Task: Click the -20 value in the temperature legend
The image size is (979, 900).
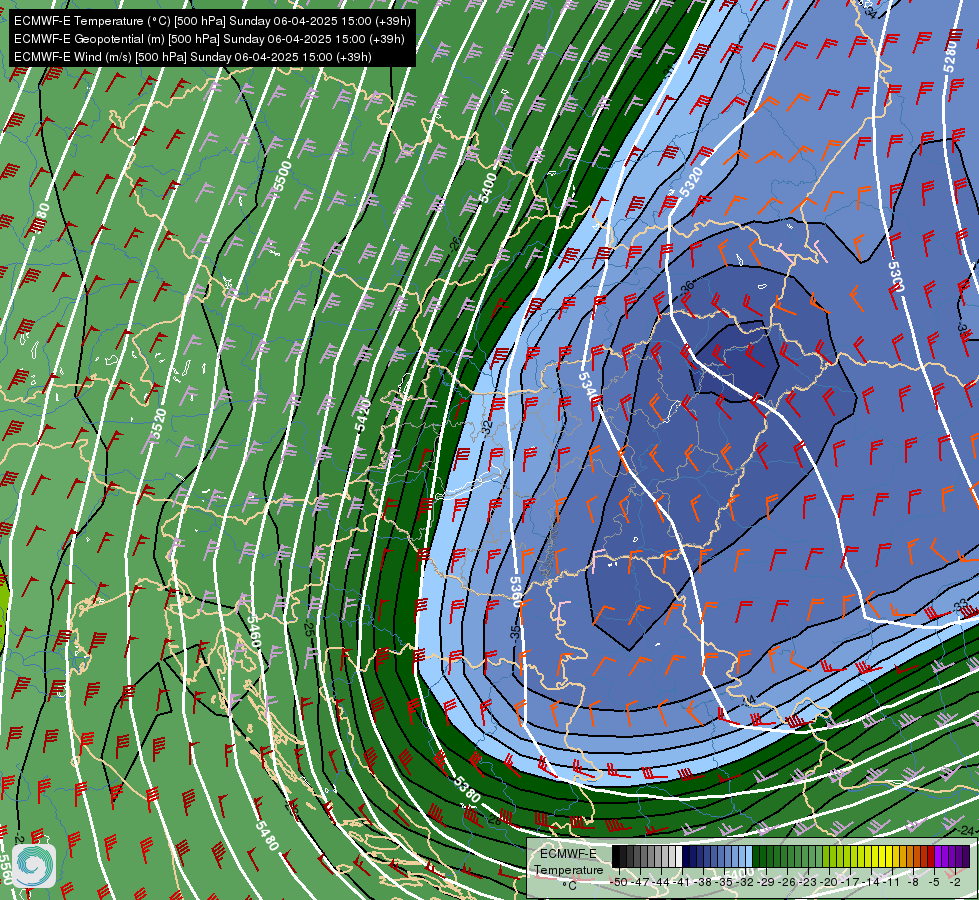Action: click(829, 882)
